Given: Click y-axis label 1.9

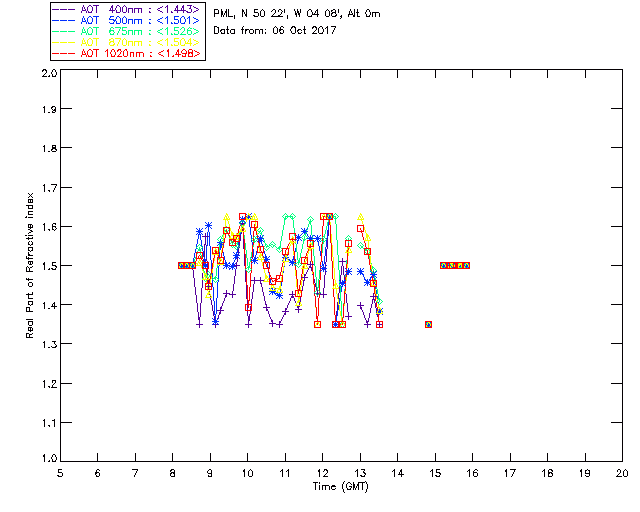Looking at the screenshot, I should [x=49, y=109].
